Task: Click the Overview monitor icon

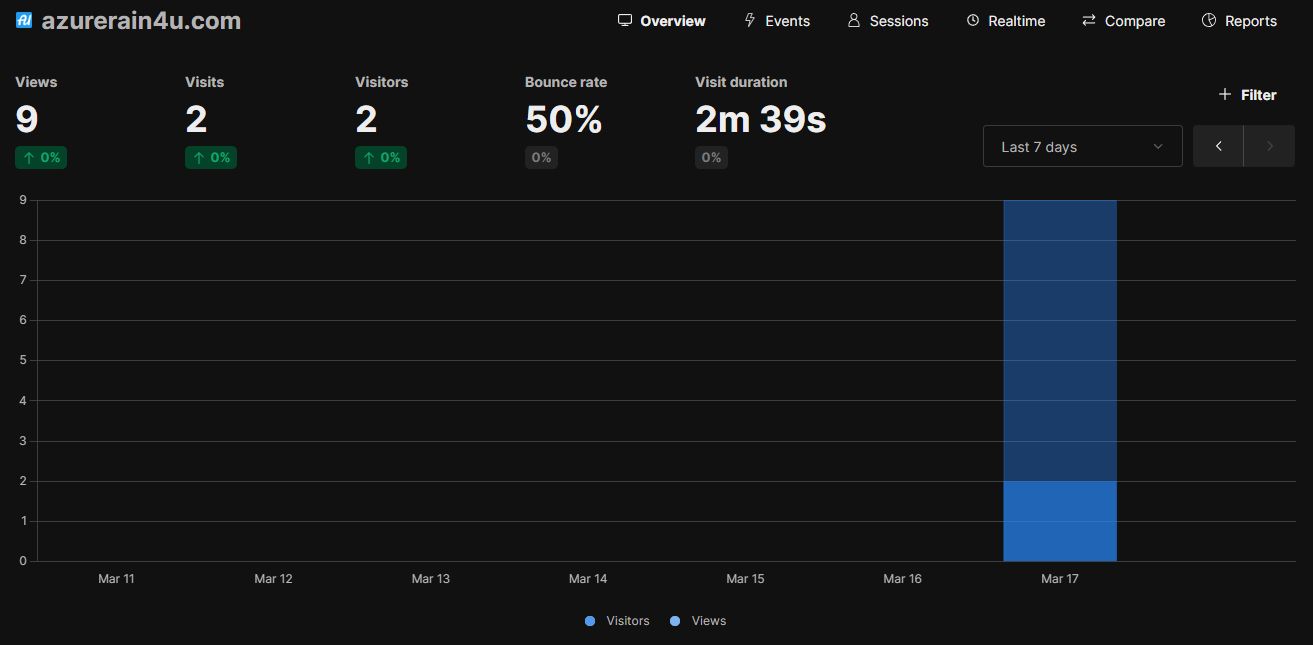Action: (x=625, y=20)
